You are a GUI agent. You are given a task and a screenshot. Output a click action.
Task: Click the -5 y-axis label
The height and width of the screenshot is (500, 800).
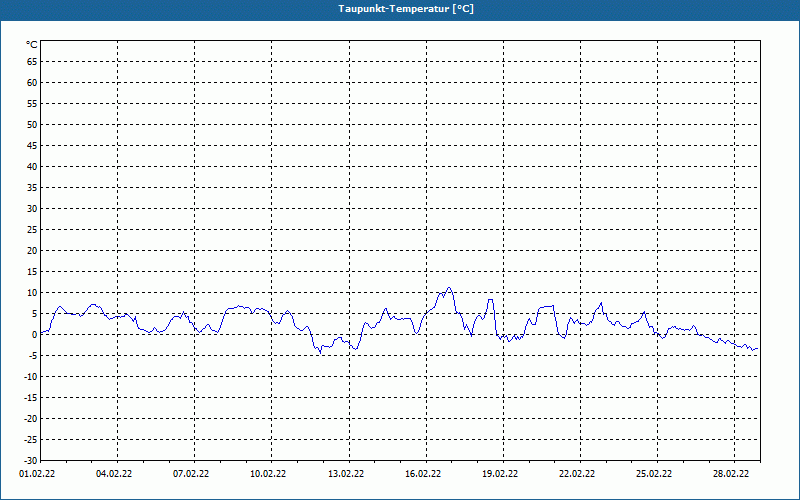point(33,356)
